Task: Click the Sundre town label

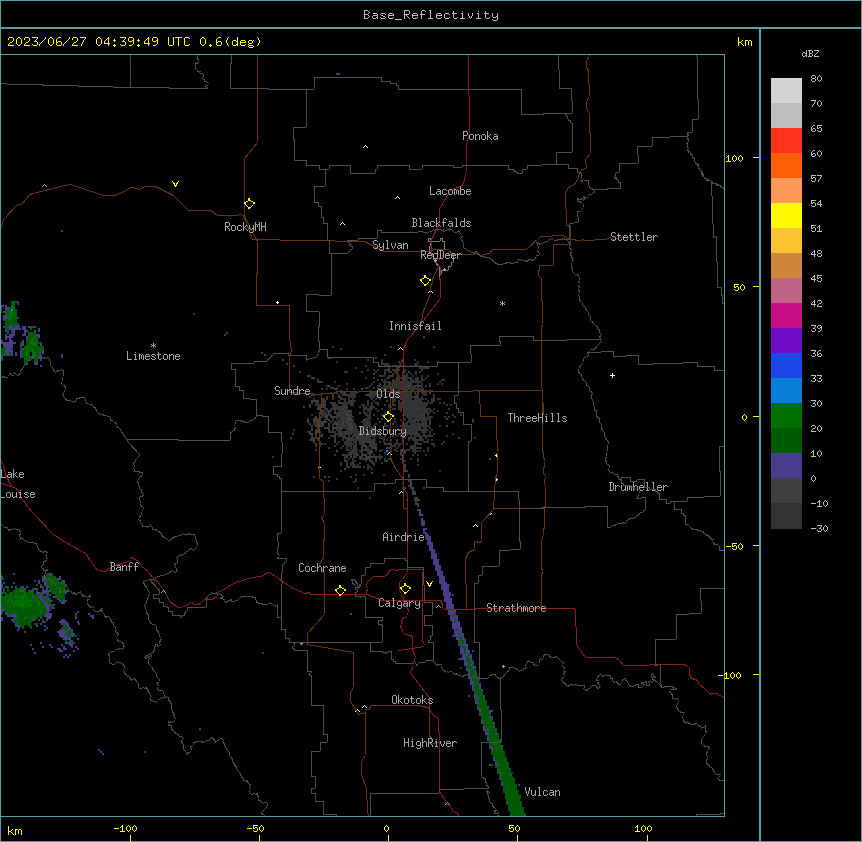Action: coord(292,391)
